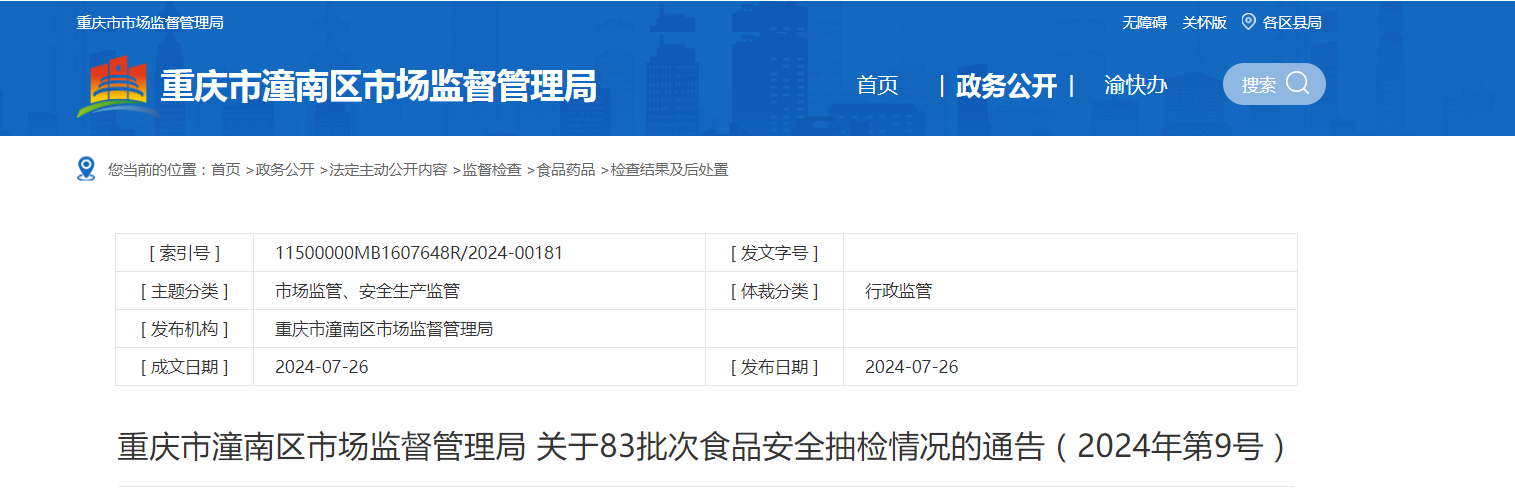Open the 政务公开 navigation menu item
Screen dimensions: 1515x502
(1005, 86)
